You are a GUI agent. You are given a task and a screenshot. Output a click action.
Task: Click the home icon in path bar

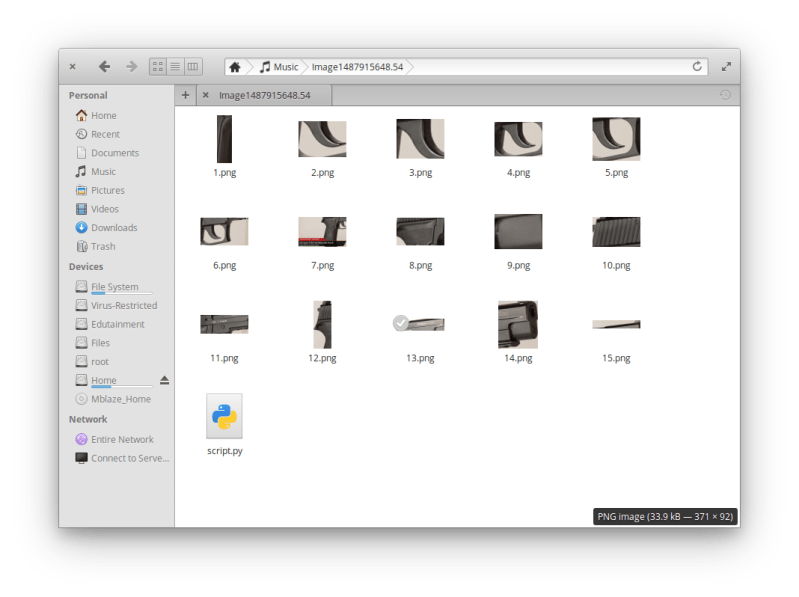point(235,67)
